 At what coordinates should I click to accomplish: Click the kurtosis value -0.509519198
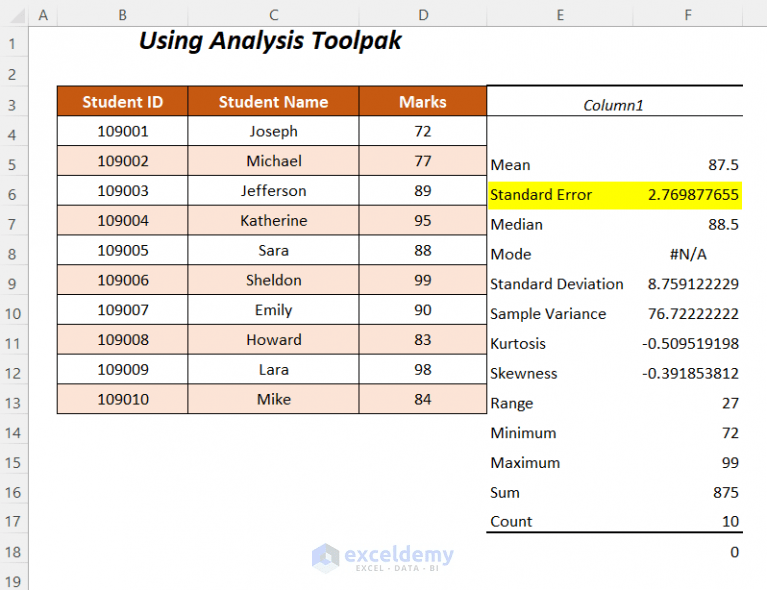coord(688,343)
